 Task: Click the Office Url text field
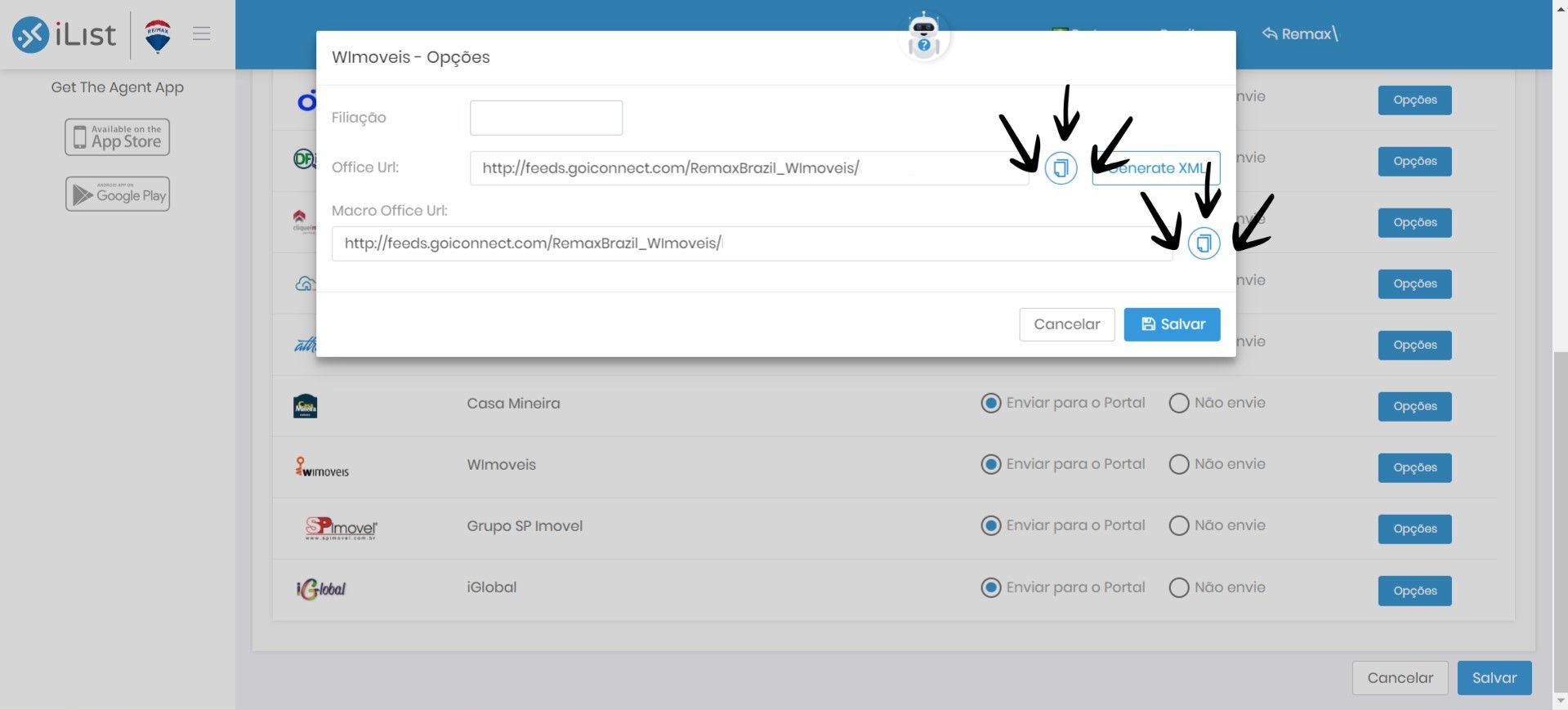(x=749, y=168)
